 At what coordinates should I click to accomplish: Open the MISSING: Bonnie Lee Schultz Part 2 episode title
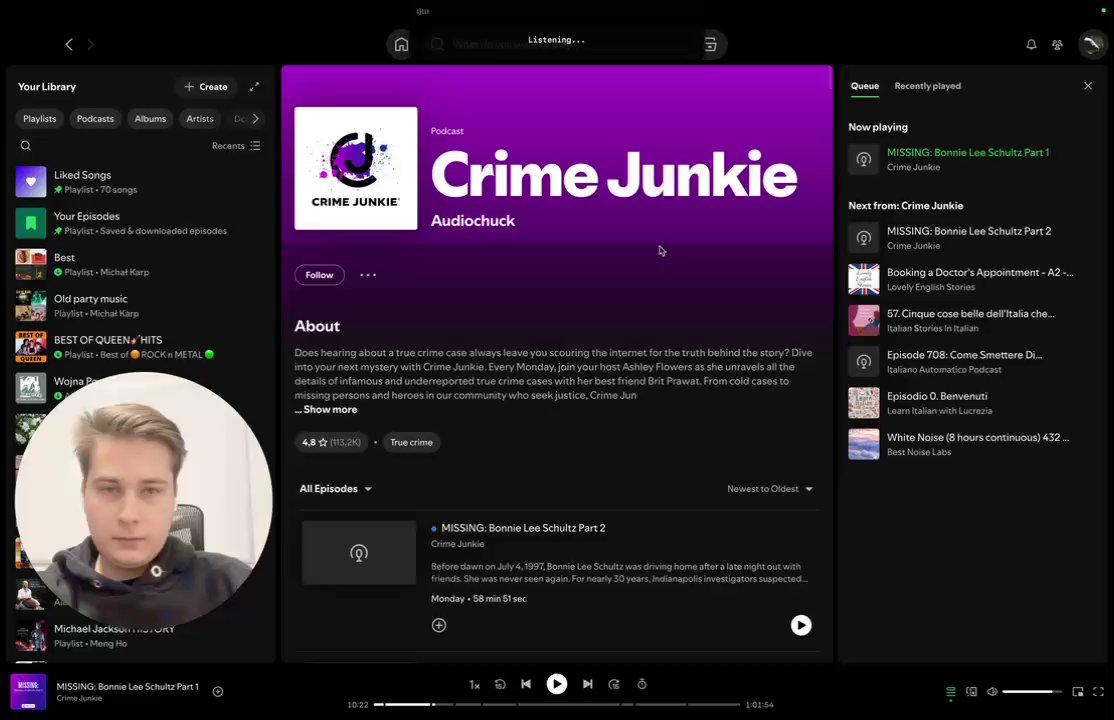(523, 528)
